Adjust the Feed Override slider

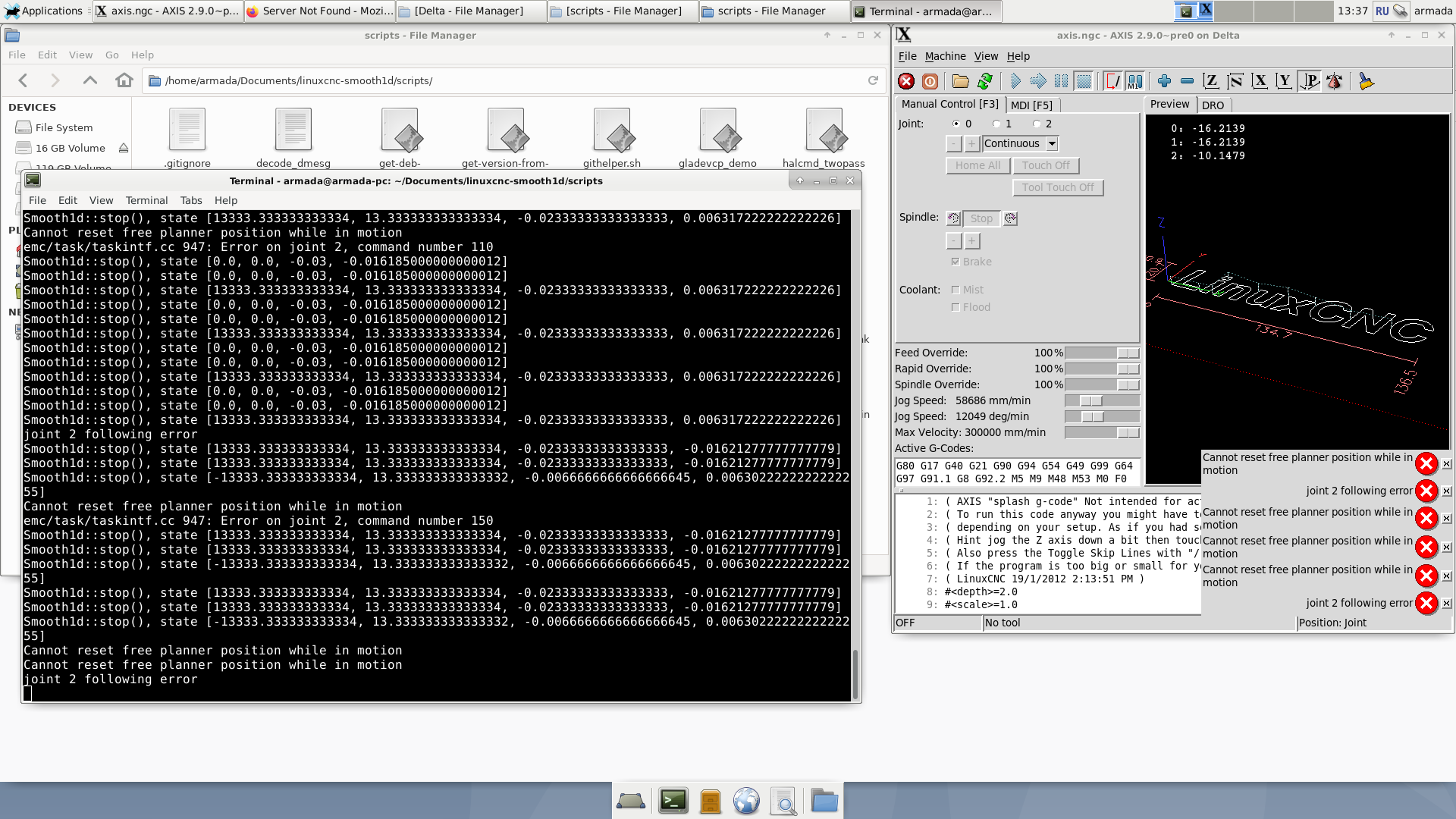pos(1102,353)
